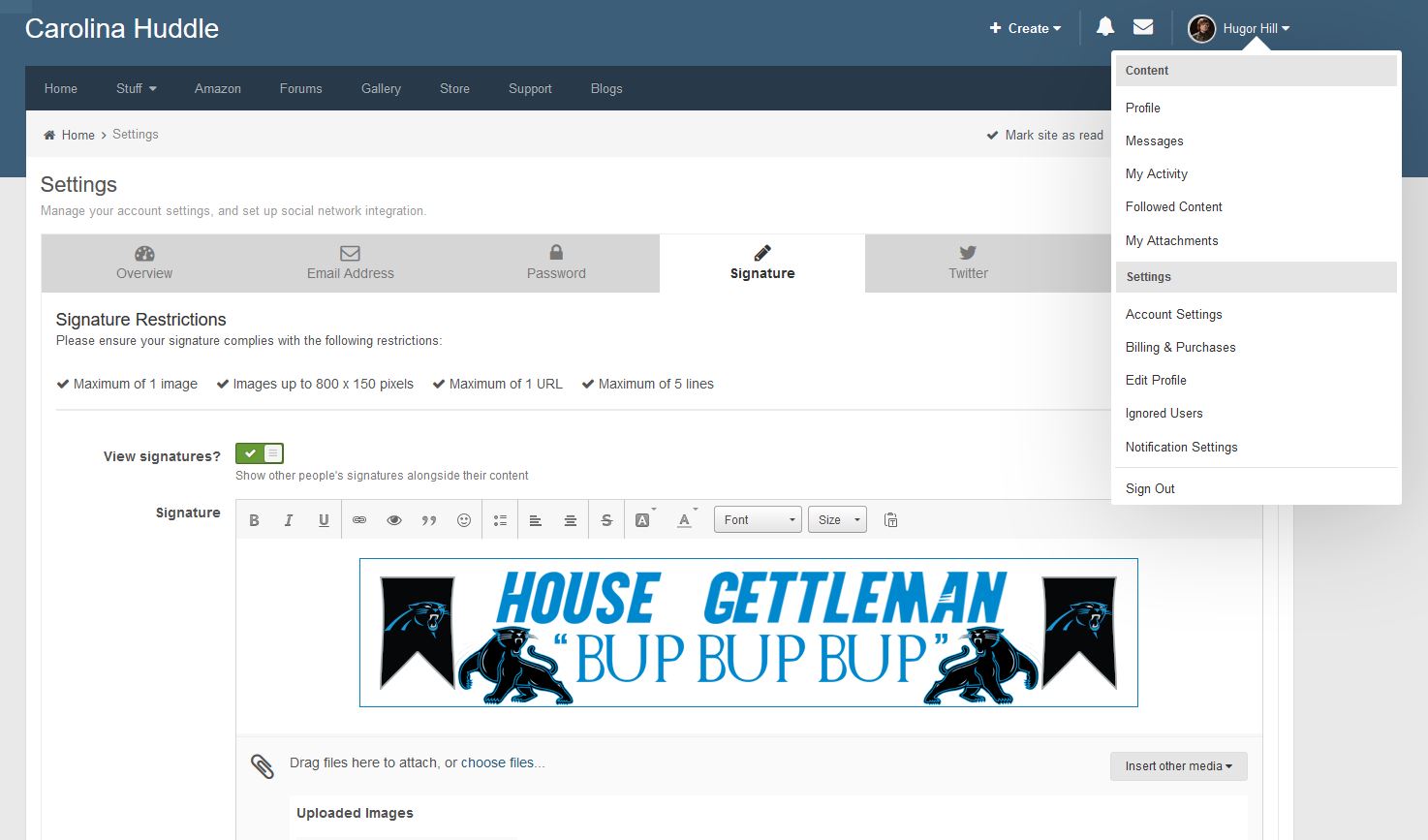This screenshot has width=1428, height=840.
Task: Open the Gallery navigation link
Action: pyautogui.click(x=381, y=88)
